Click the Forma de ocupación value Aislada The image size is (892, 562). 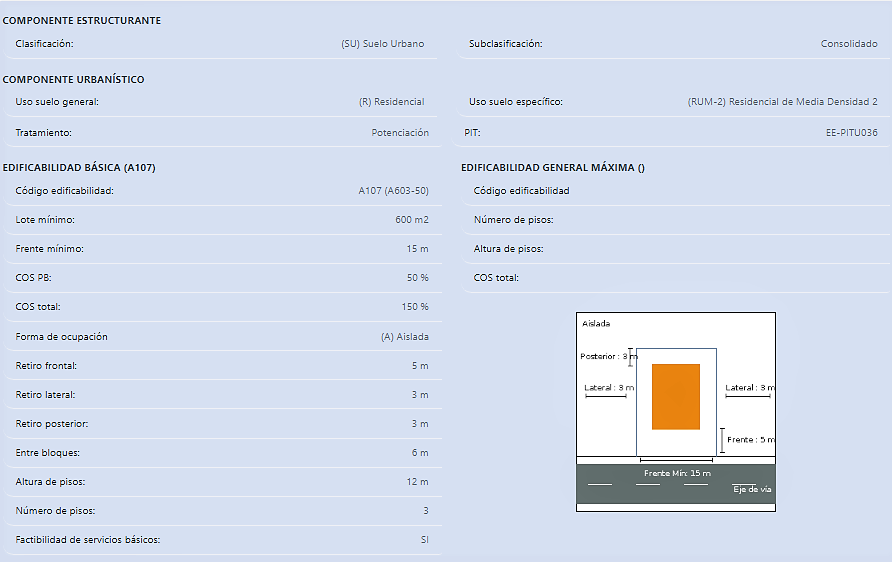404,337
